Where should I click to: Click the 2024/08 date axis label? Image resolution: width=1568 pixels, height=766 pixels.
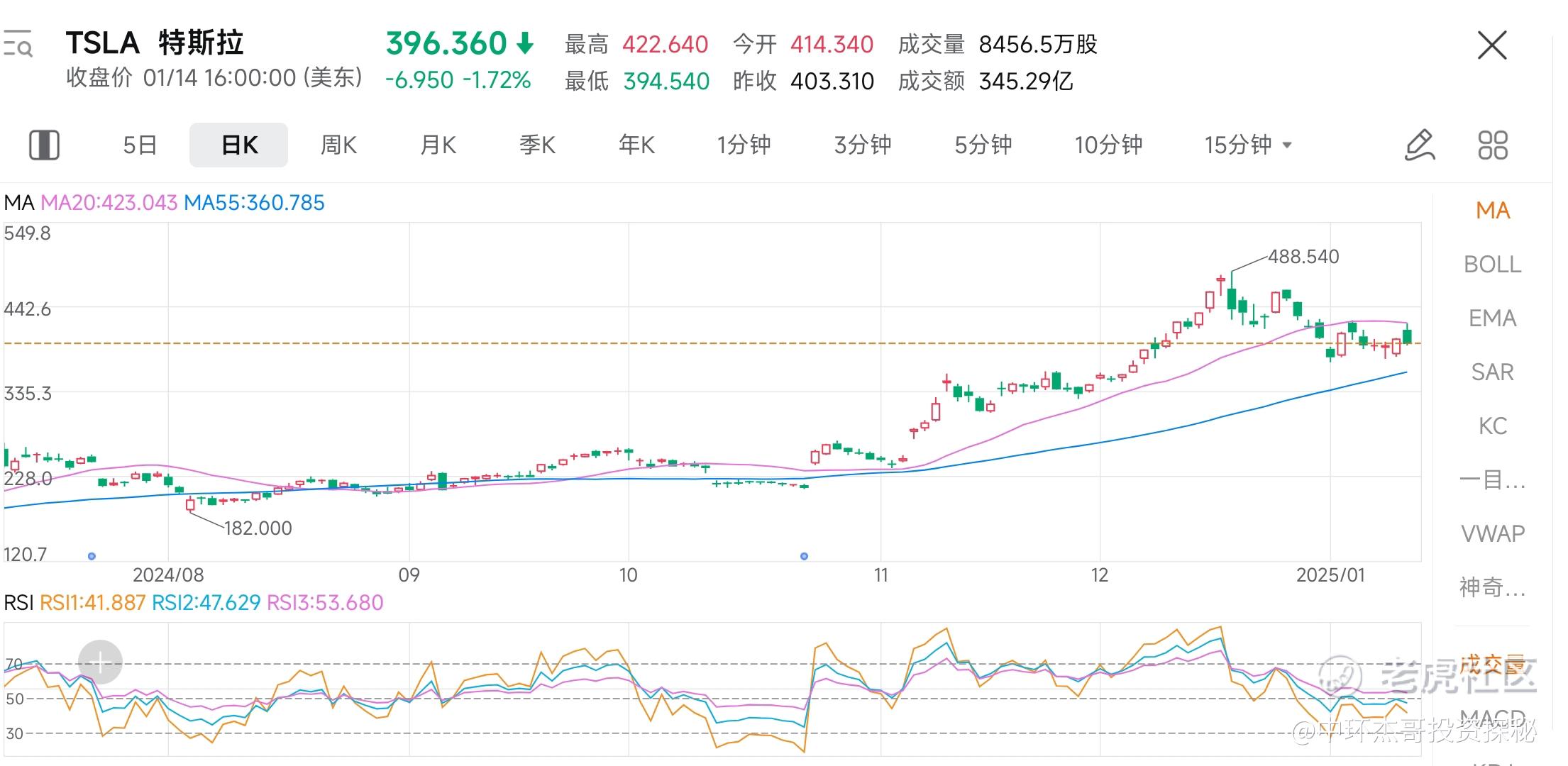(168, 575)
